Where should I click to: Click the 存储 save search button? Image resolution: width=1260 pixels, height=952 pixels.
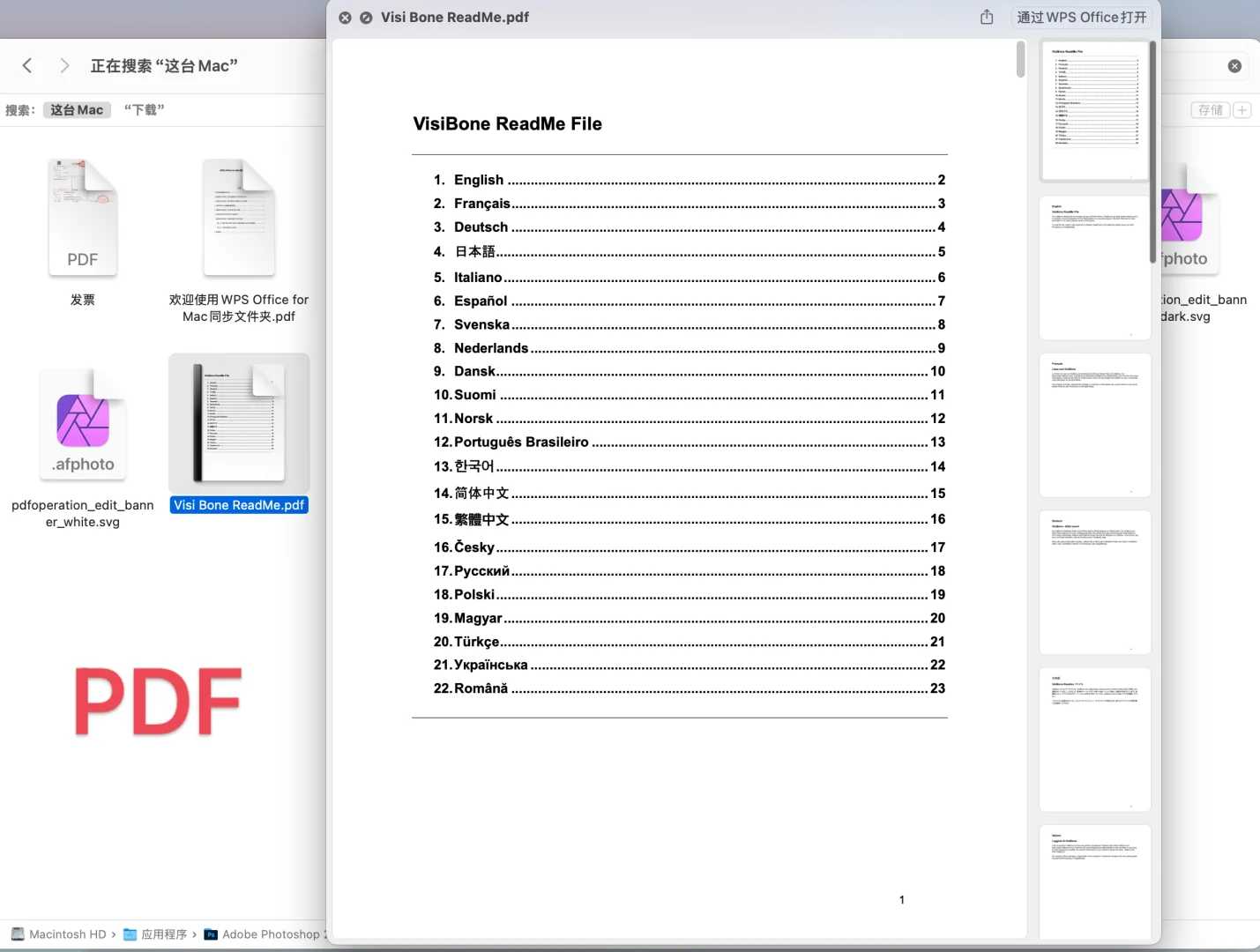tap(1211, 110)
